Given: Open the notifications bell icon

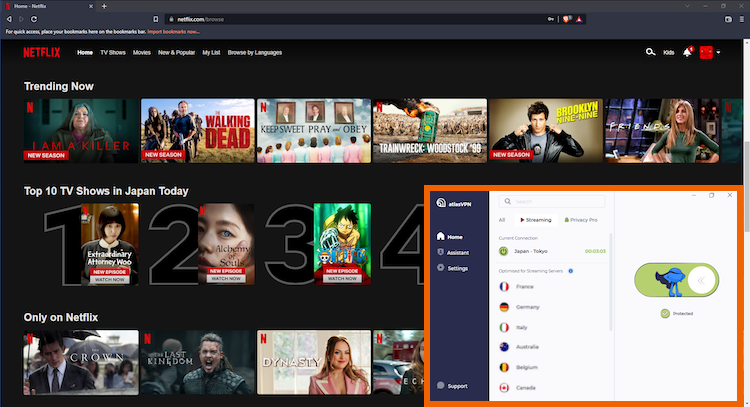Looking at the screenshot, I should (687, 52).
